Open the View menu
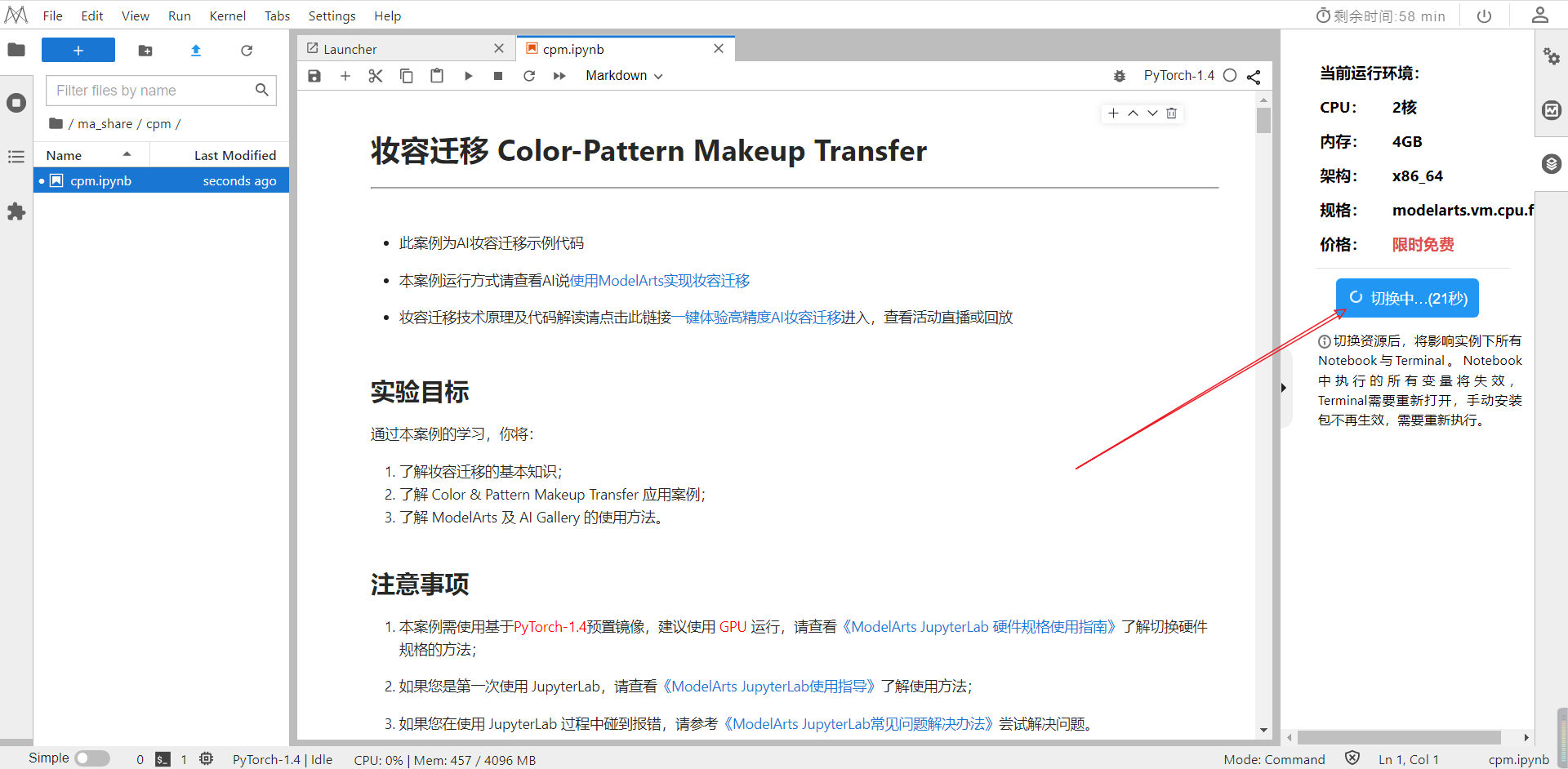 [136, 16]
